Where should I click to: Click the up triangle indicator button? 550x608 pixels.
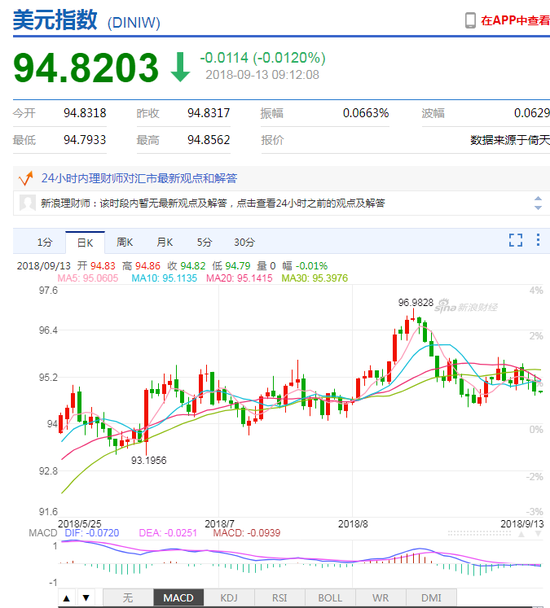pyautogui.click(x=67, y=598)
